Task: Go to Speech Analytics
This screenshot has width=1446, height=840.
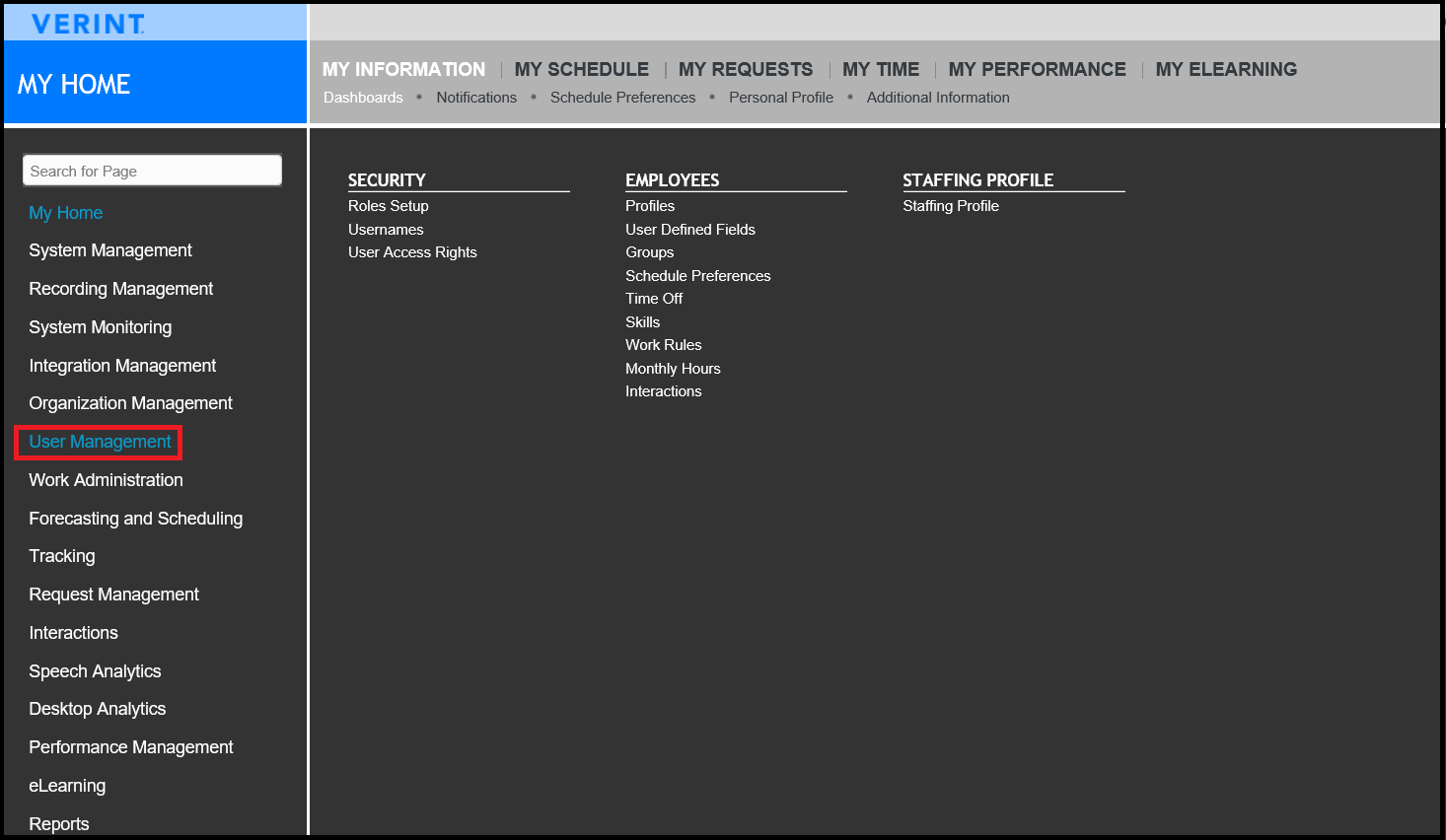Action: pos(95,671)
